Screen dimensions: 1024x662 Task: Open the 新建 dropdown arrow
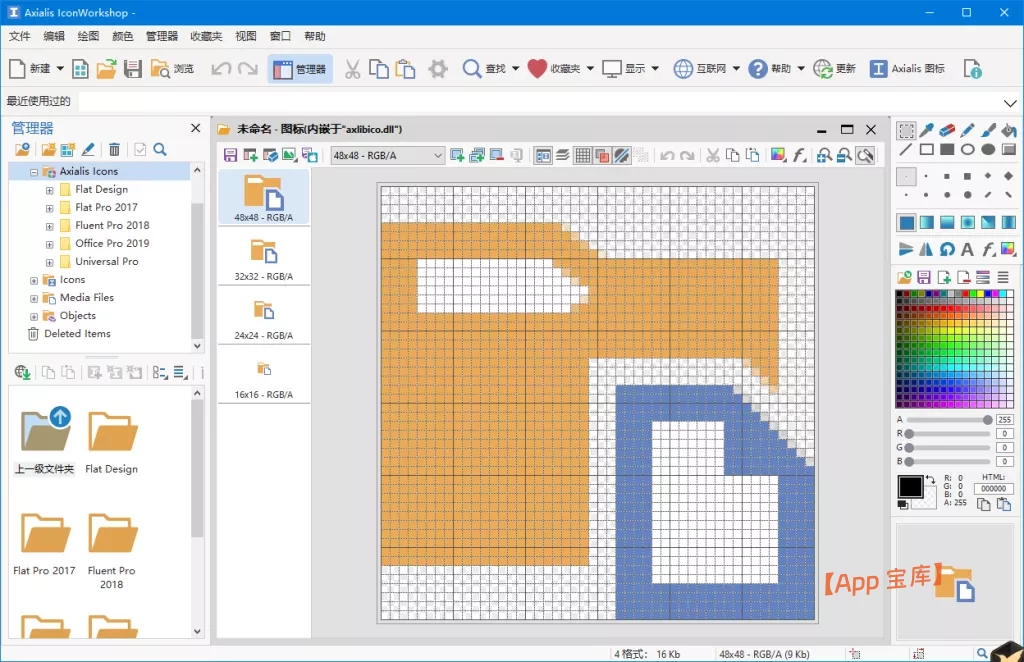coord(60,69)
